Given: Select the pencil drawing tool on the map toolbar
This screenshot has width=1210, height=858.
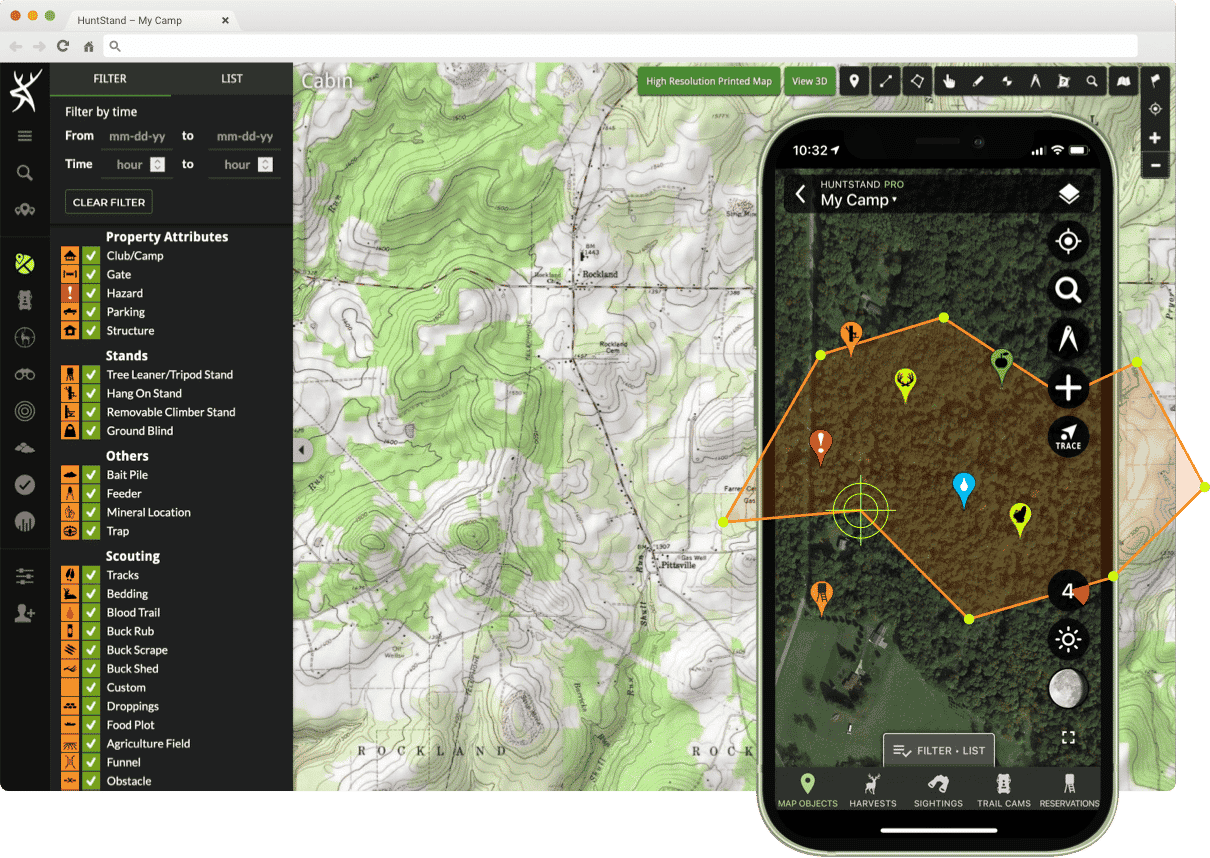Looking at the screenshot, I should coord(977,81).
